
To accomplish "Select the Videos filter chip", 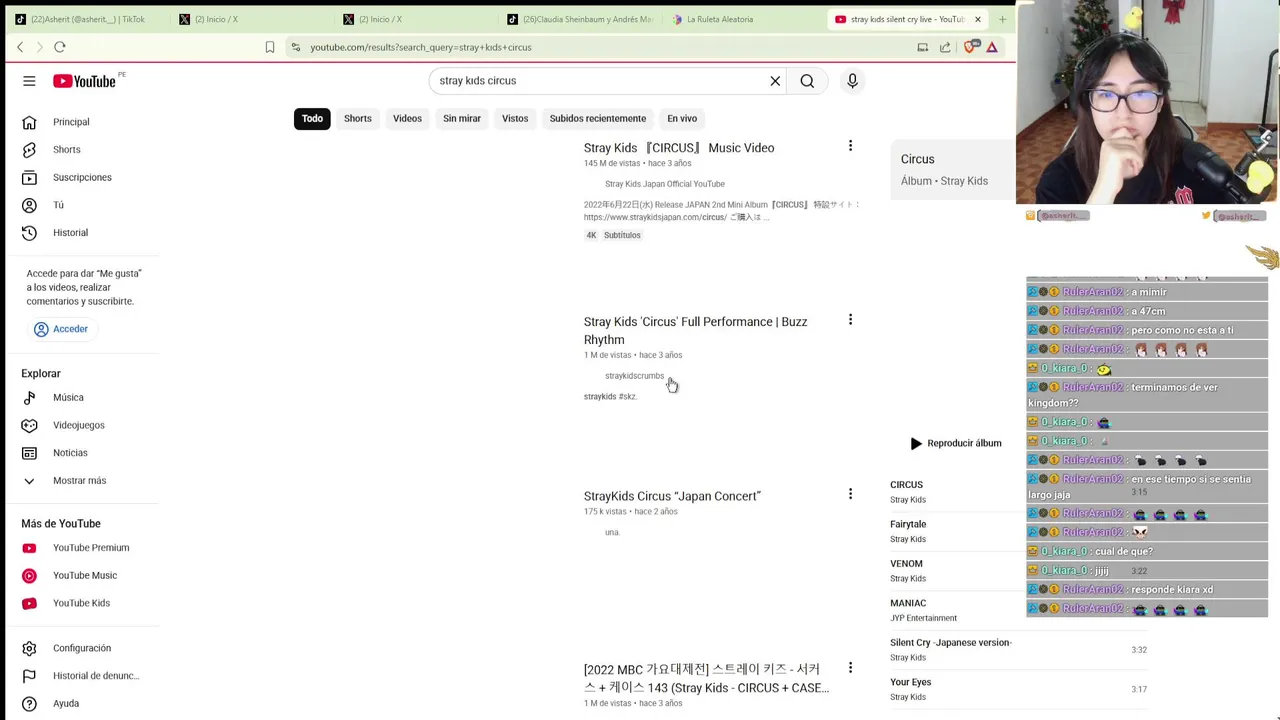I will 407,118.
